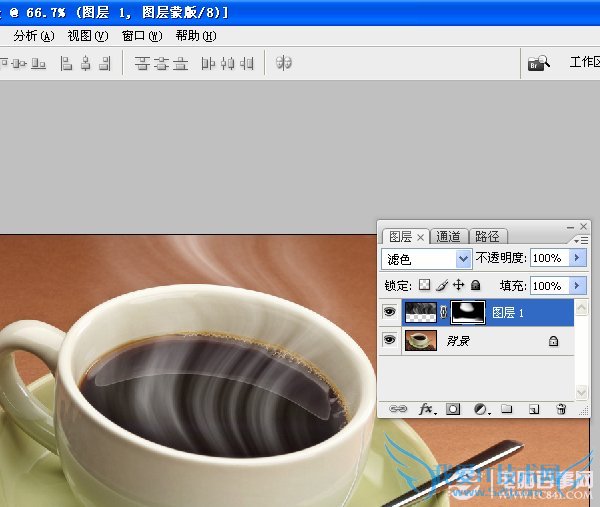Switch to the 路径 tab
This screenshot has width=600, height=507.
coord(487,237)
